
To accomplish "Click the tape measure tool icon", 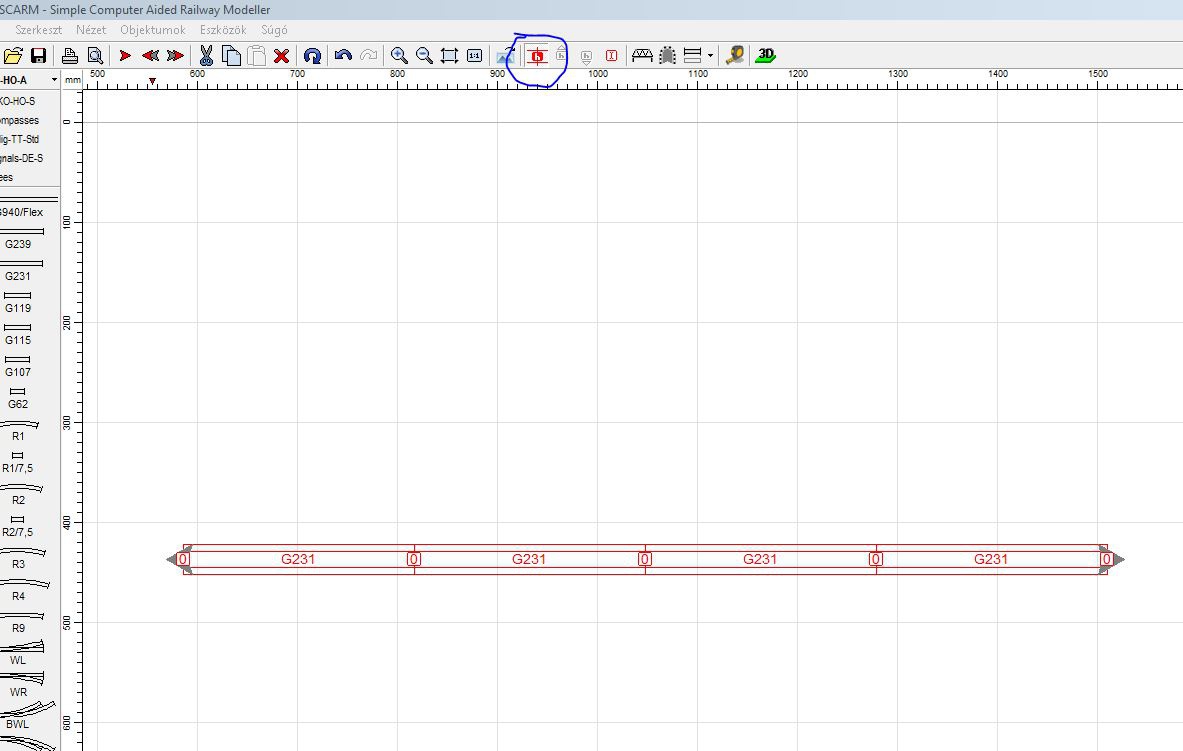I will tap(735, 56).
